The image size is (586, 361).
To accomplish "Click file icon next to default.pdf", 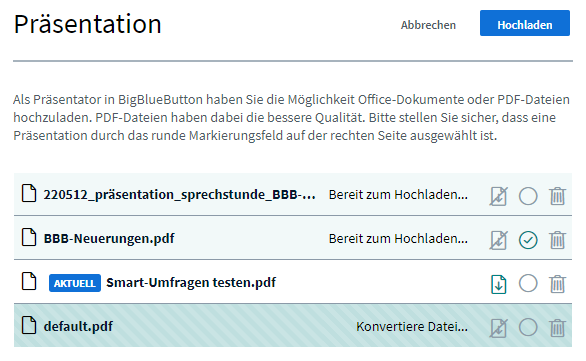I will click(x=29, y=325).
